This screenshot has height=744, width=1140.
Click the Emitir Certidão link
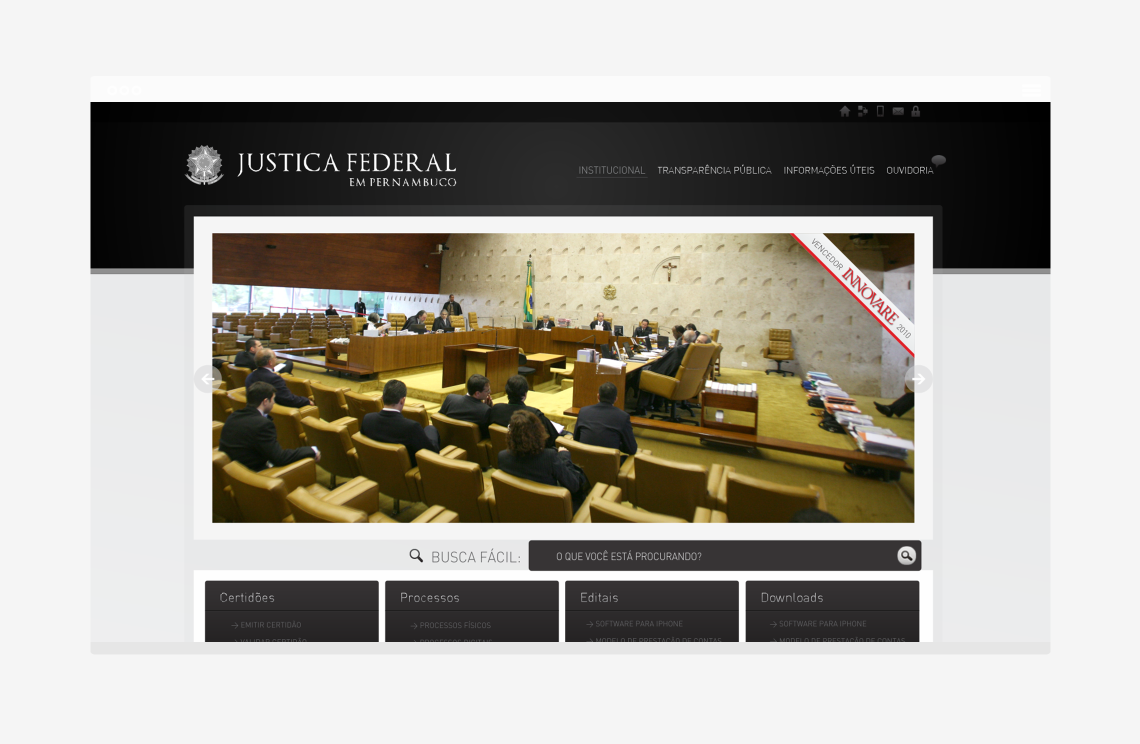(270, 625)
